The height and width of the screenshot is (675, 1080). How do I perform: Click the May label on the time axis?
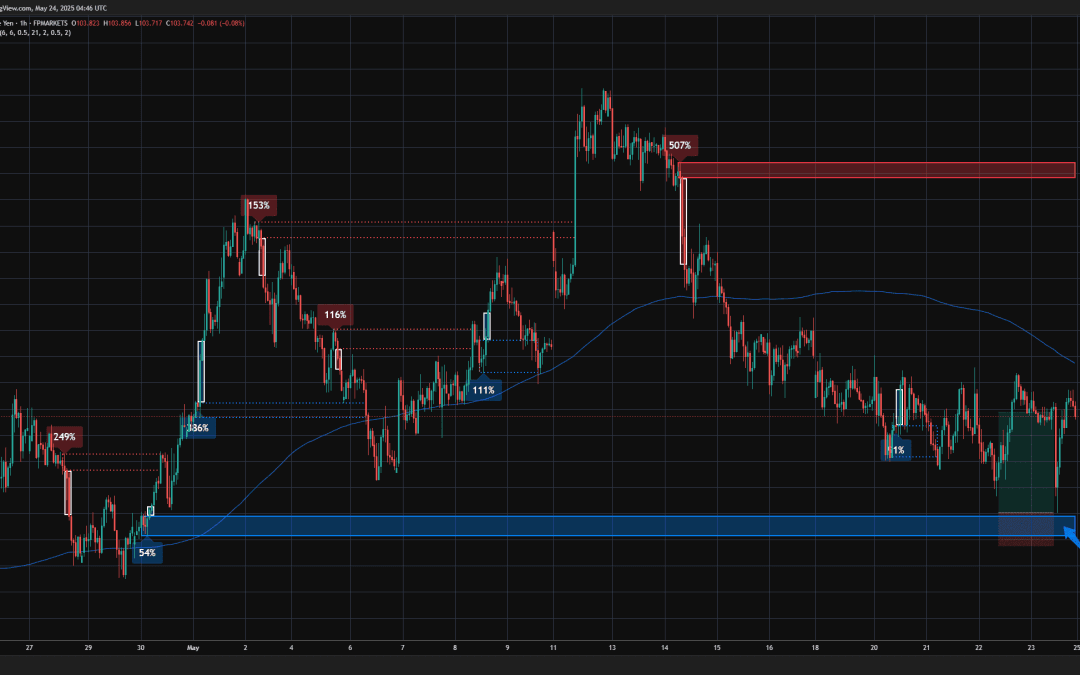[193, 648]
